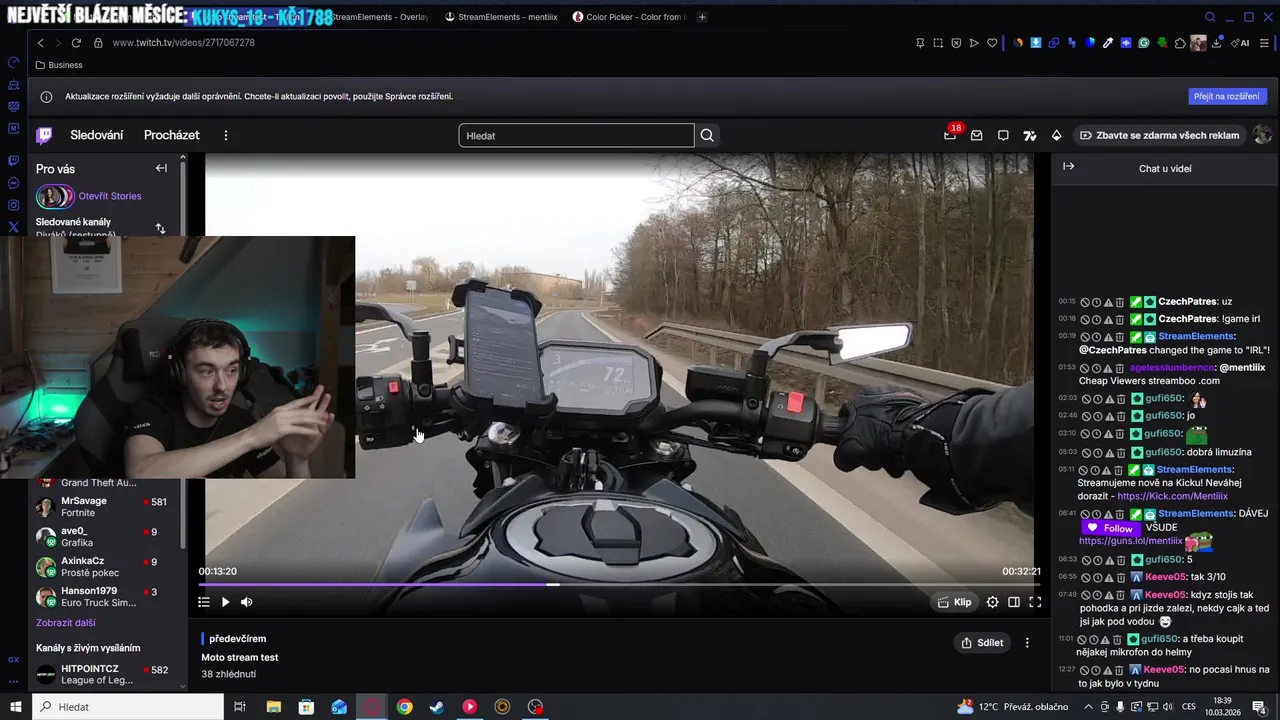Screen dimensions: 1280x720
Task: Click the browser snapshot selection icon
Action: (x=938, y=43)
